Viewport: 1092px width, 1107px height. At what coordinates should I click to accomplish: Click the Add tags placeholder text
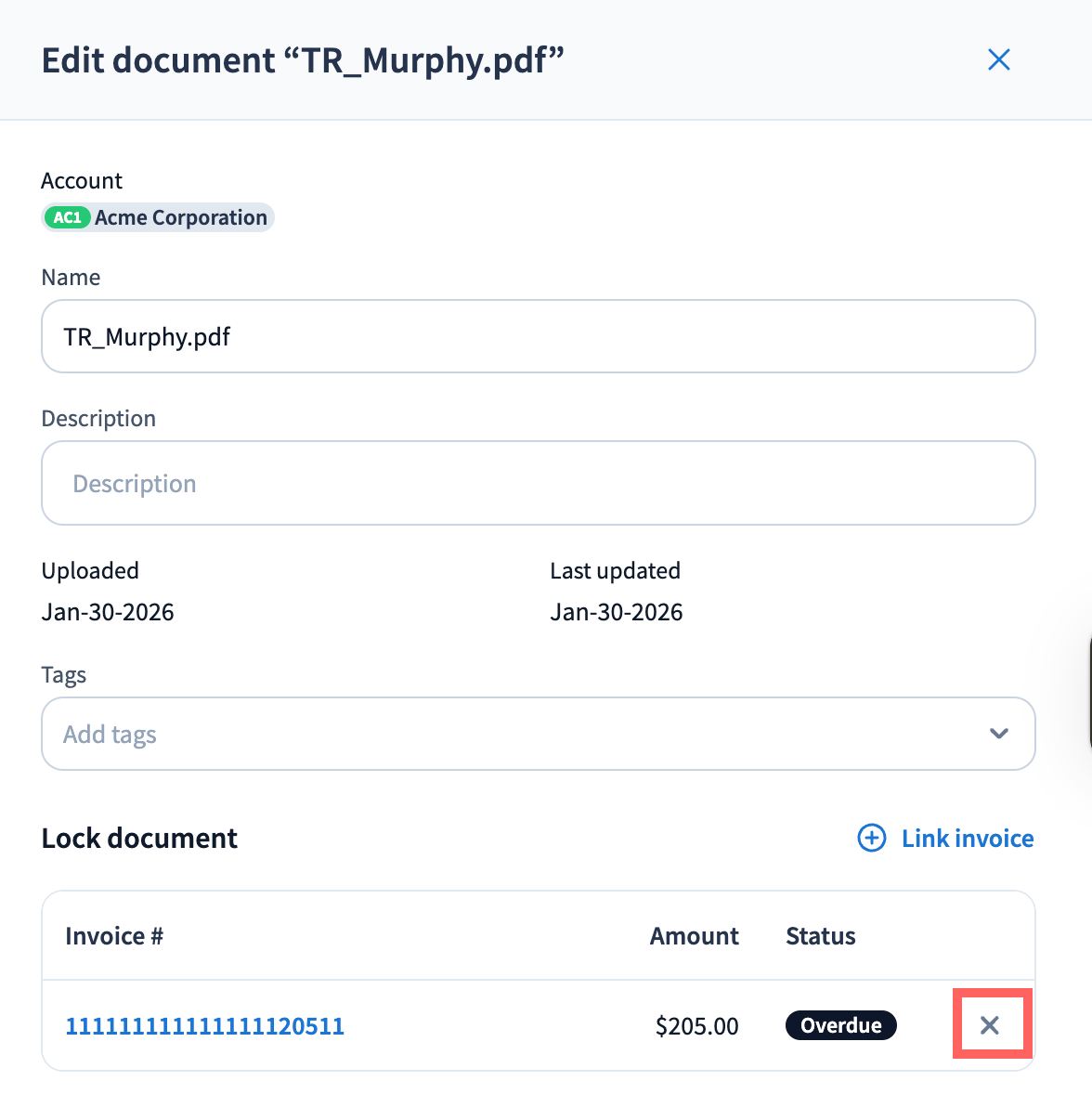[x=110, y=735]
